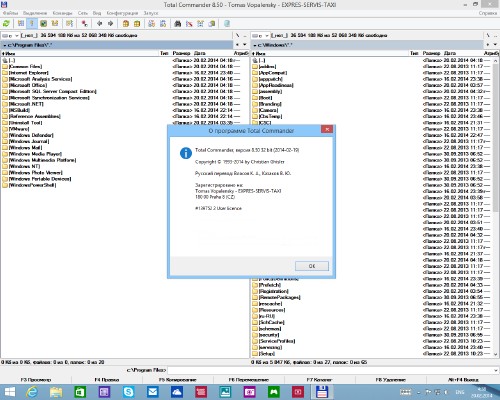Open right panel favorites star button
The image size is (500, 400).
[488, 44]
